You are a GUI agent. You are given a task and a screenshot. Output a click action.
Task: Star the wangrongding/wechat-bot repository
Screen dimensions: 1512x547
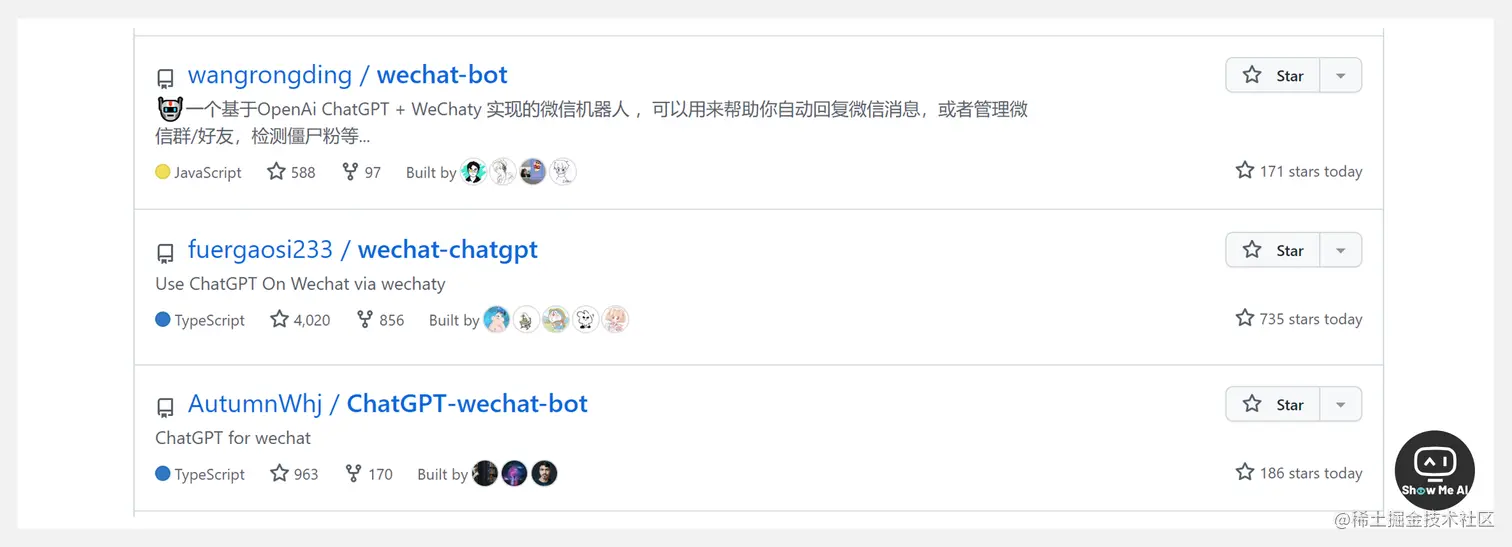(x=1273, y=75)
